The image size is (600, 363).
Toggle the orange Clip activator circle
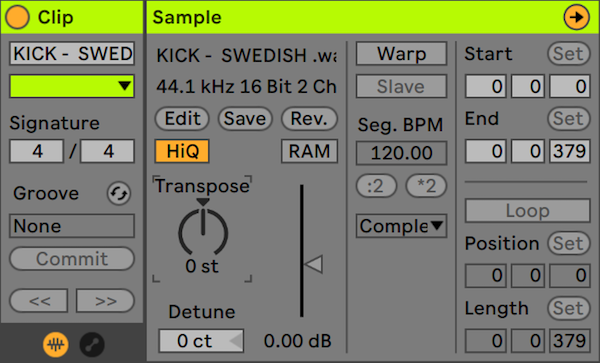coord(17,17)
